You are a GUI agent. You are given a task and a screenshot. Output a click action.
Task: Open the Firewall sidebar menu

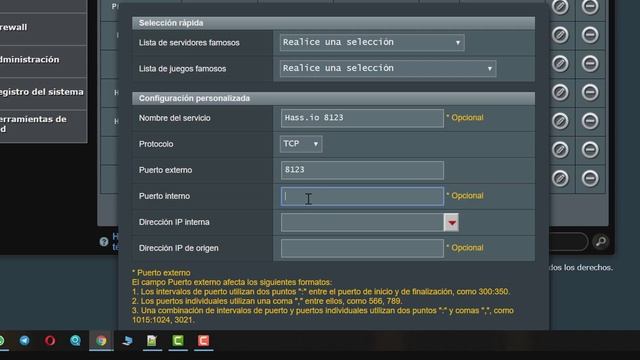[43, 27]
